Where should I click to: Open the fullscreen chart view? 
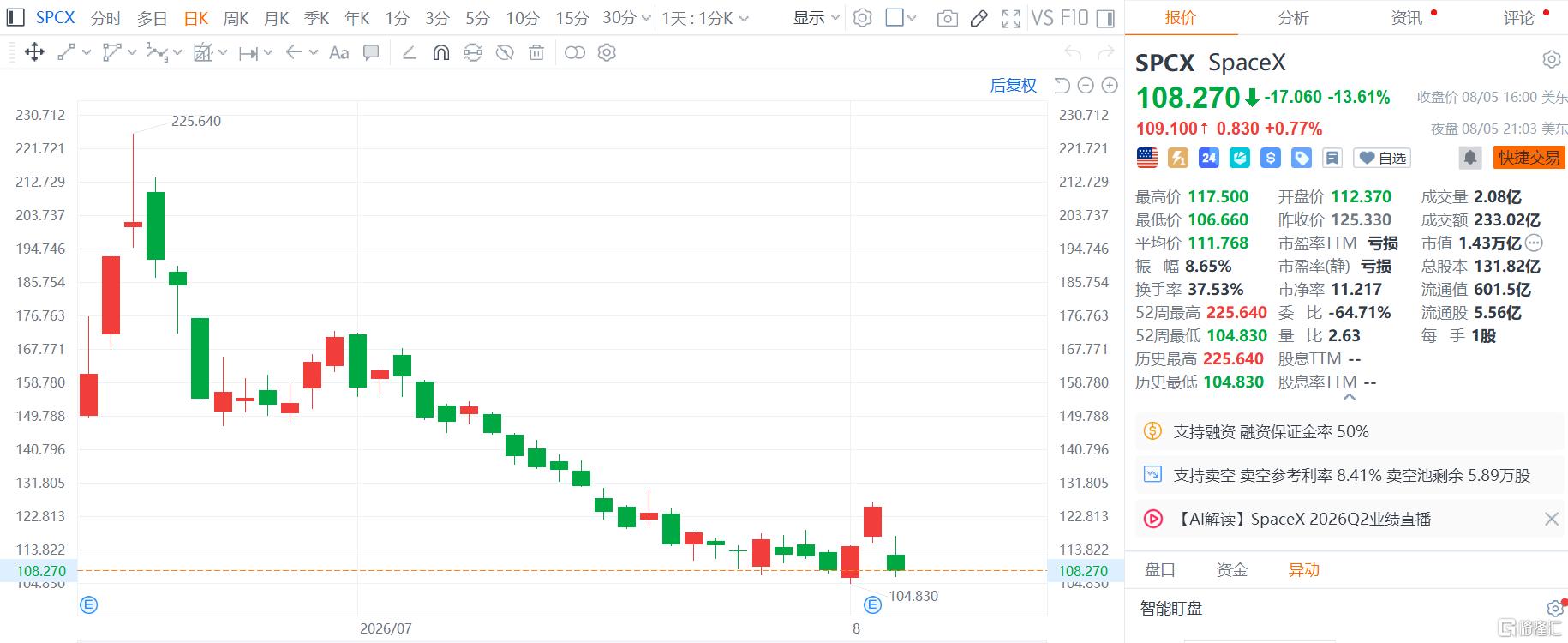pos(1011,18)
